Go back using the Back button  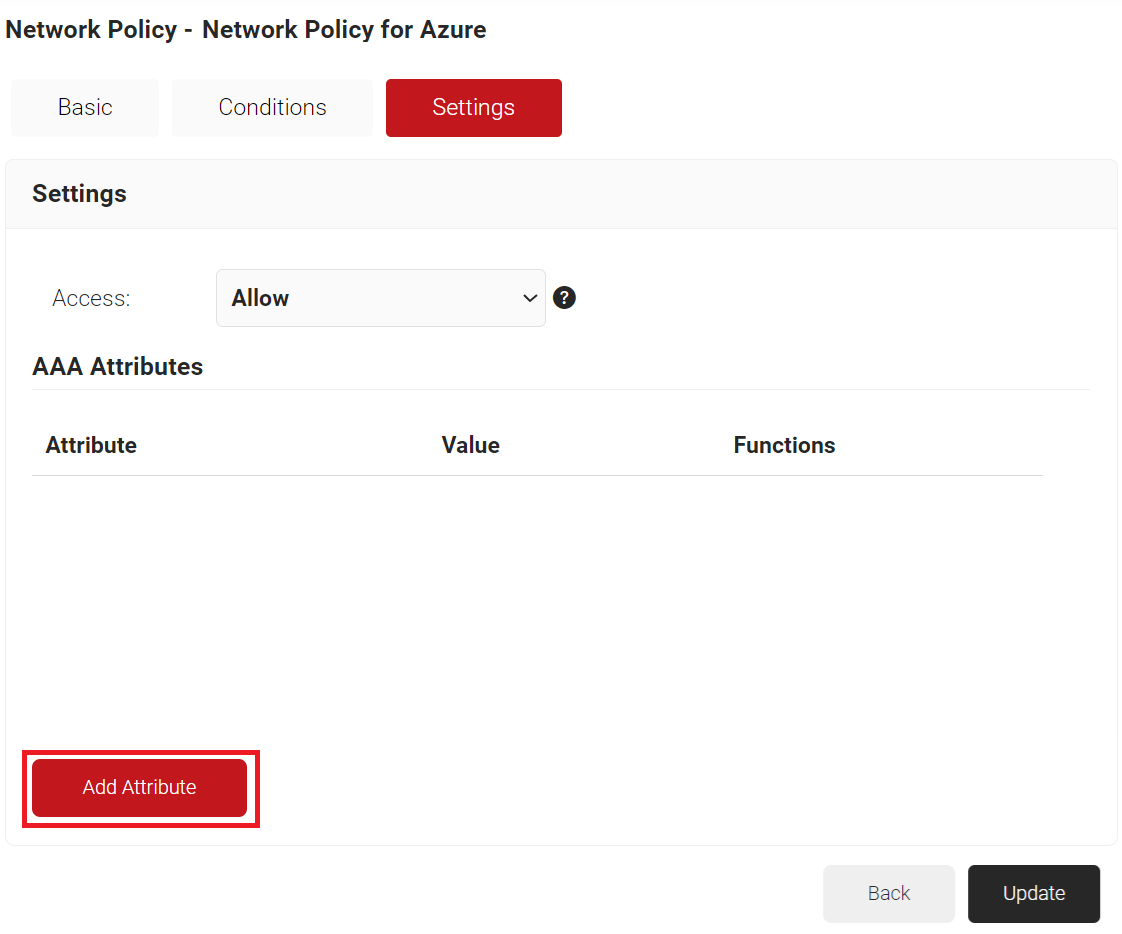(x=888, y=893)
